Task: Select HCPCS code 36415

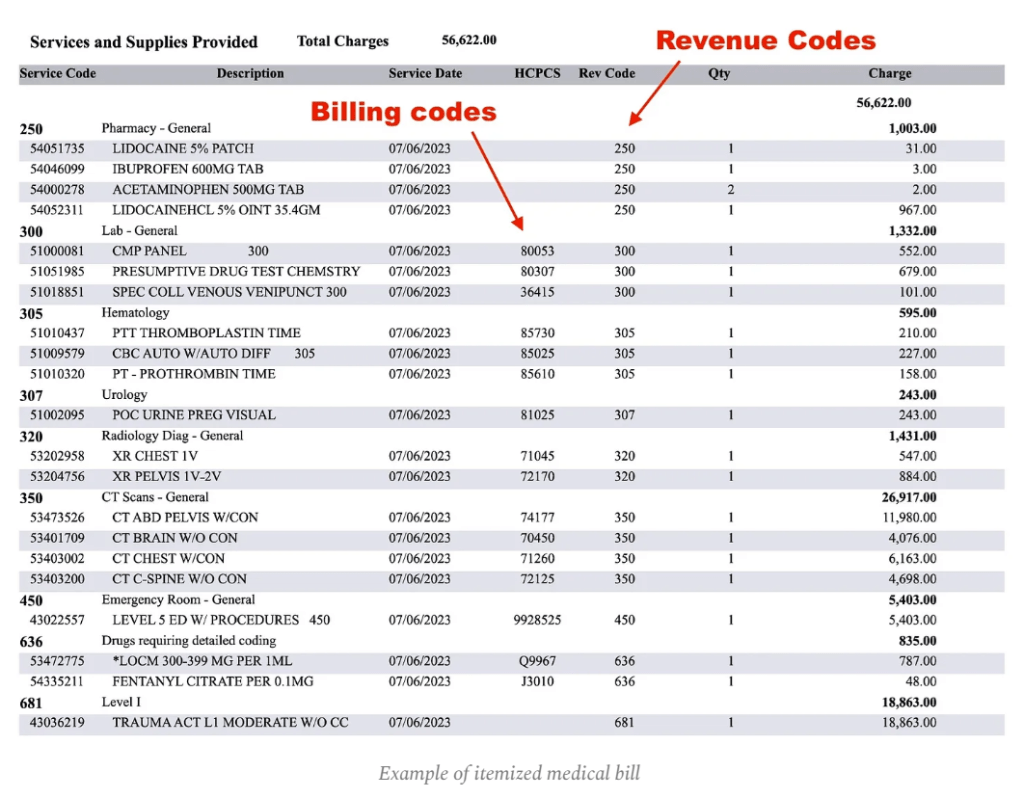Action: [537, 292]
